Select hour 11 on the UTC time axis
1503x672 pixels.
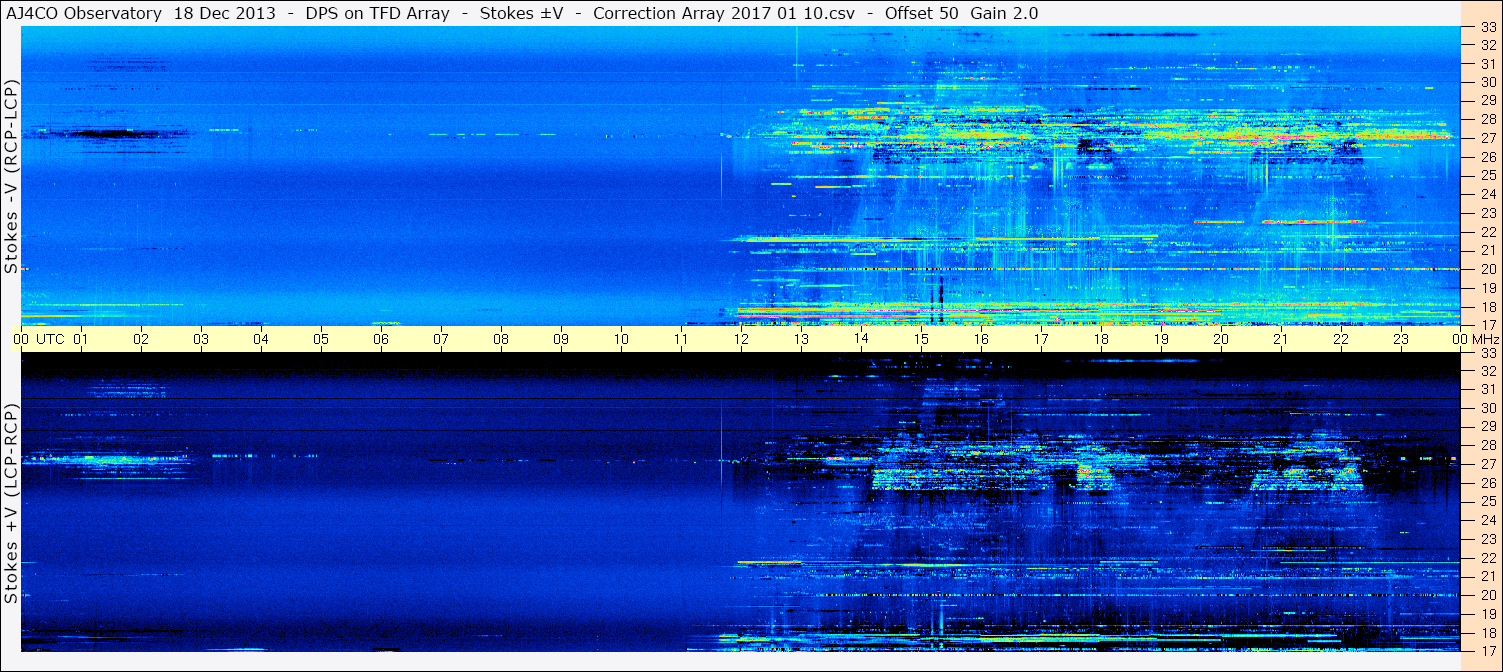681,339
